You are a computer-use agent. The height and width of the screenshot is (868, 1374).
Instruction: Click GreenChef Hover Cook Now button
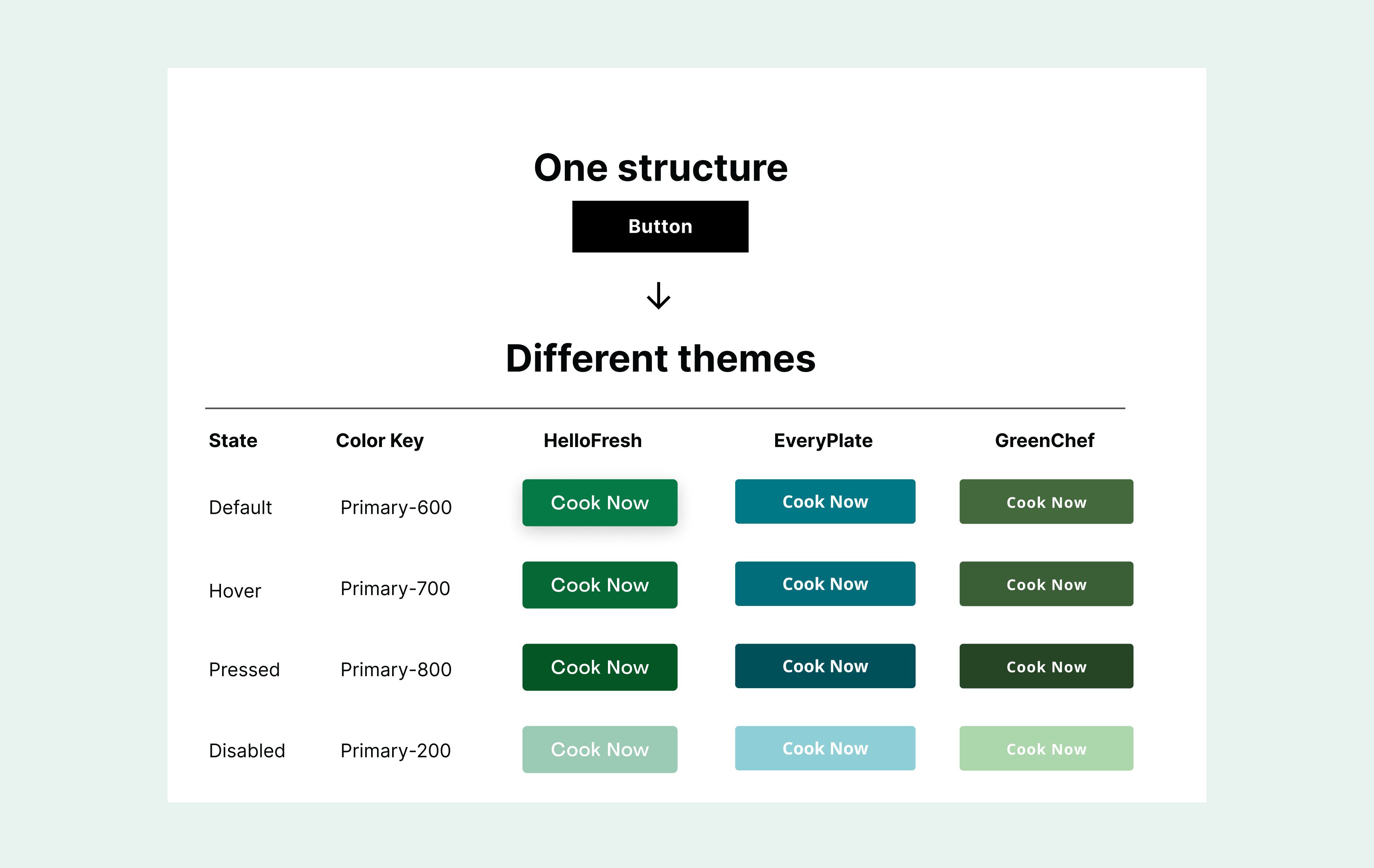[1046, 584]
